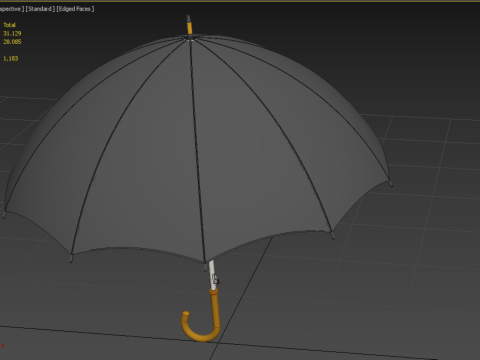Click the "28.085" statistics value

point(12,42)
